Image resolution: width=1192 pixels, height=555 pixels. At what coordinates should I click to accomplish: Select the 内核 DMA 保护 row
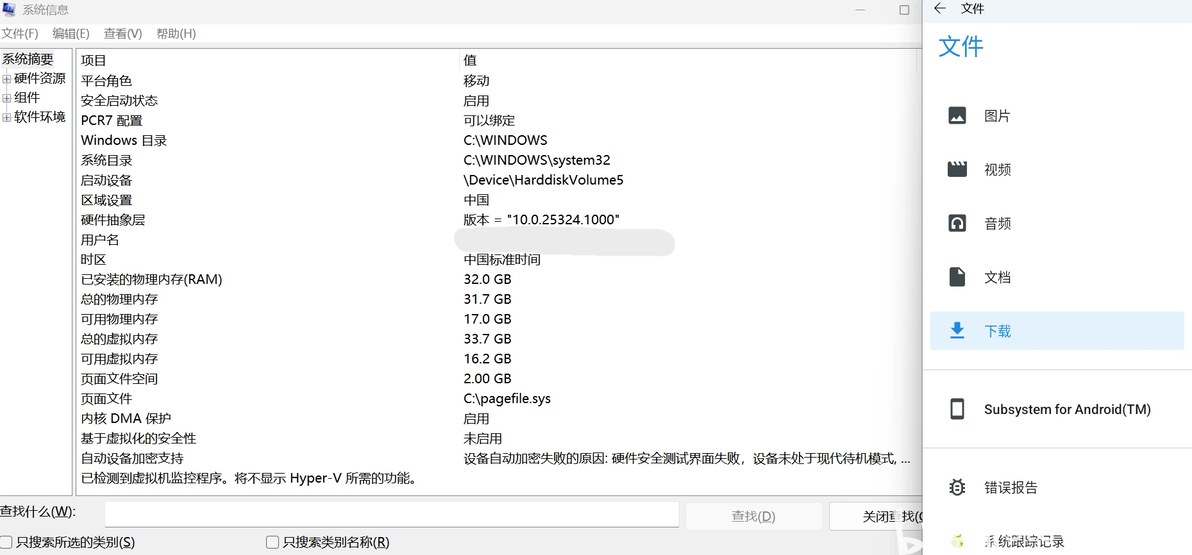(x=497, y=418)
